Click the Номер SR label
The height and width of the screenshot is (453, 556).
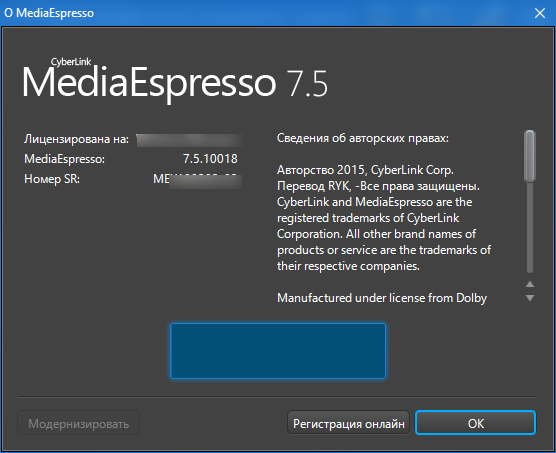point(52,179)
